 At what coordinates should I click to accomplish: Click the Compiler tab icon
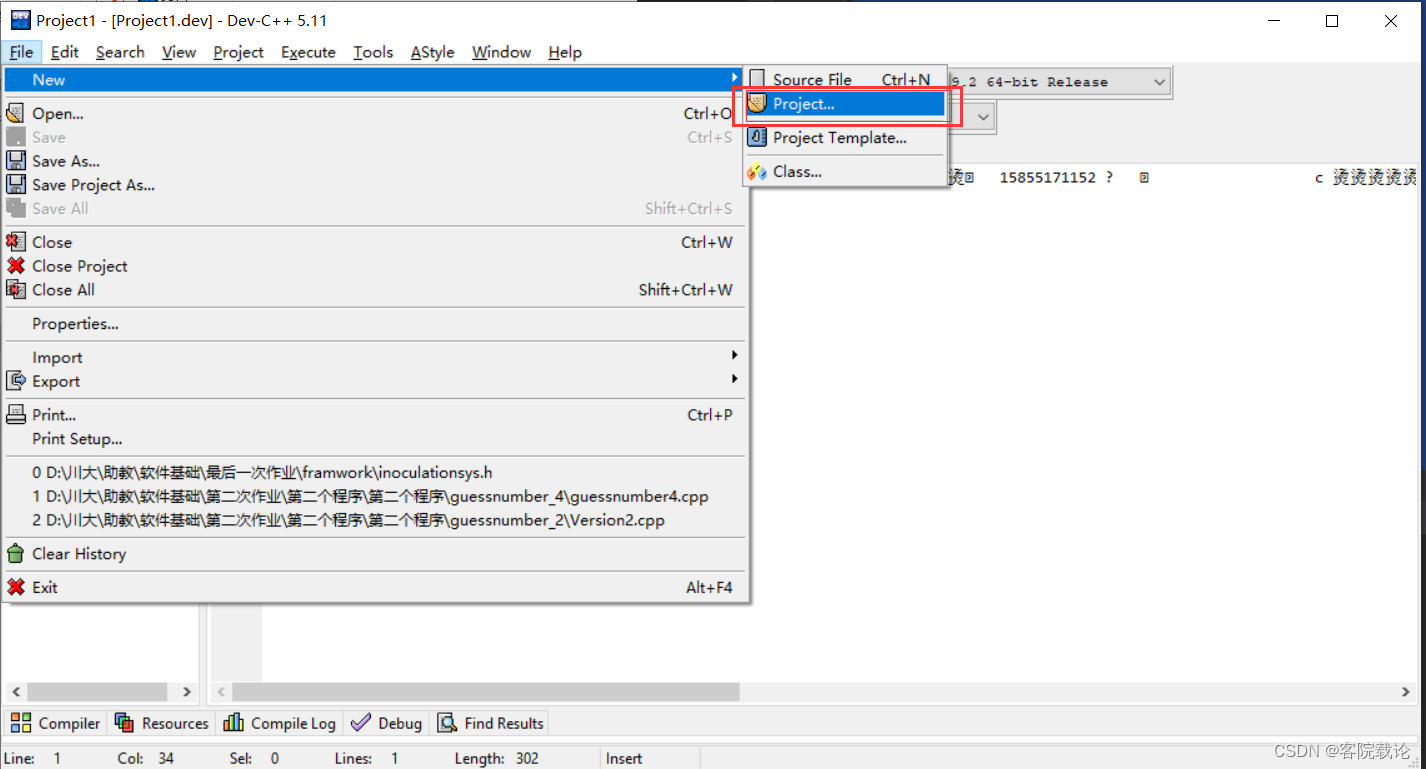[21, 723]
